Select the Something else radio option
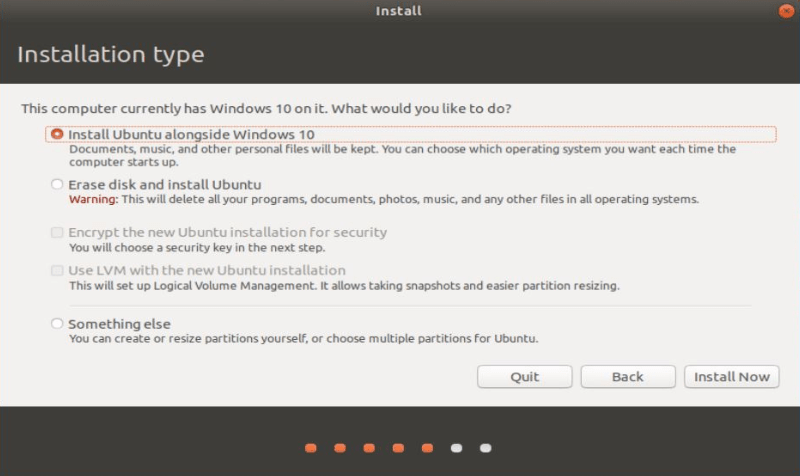 tap(57, 323)
